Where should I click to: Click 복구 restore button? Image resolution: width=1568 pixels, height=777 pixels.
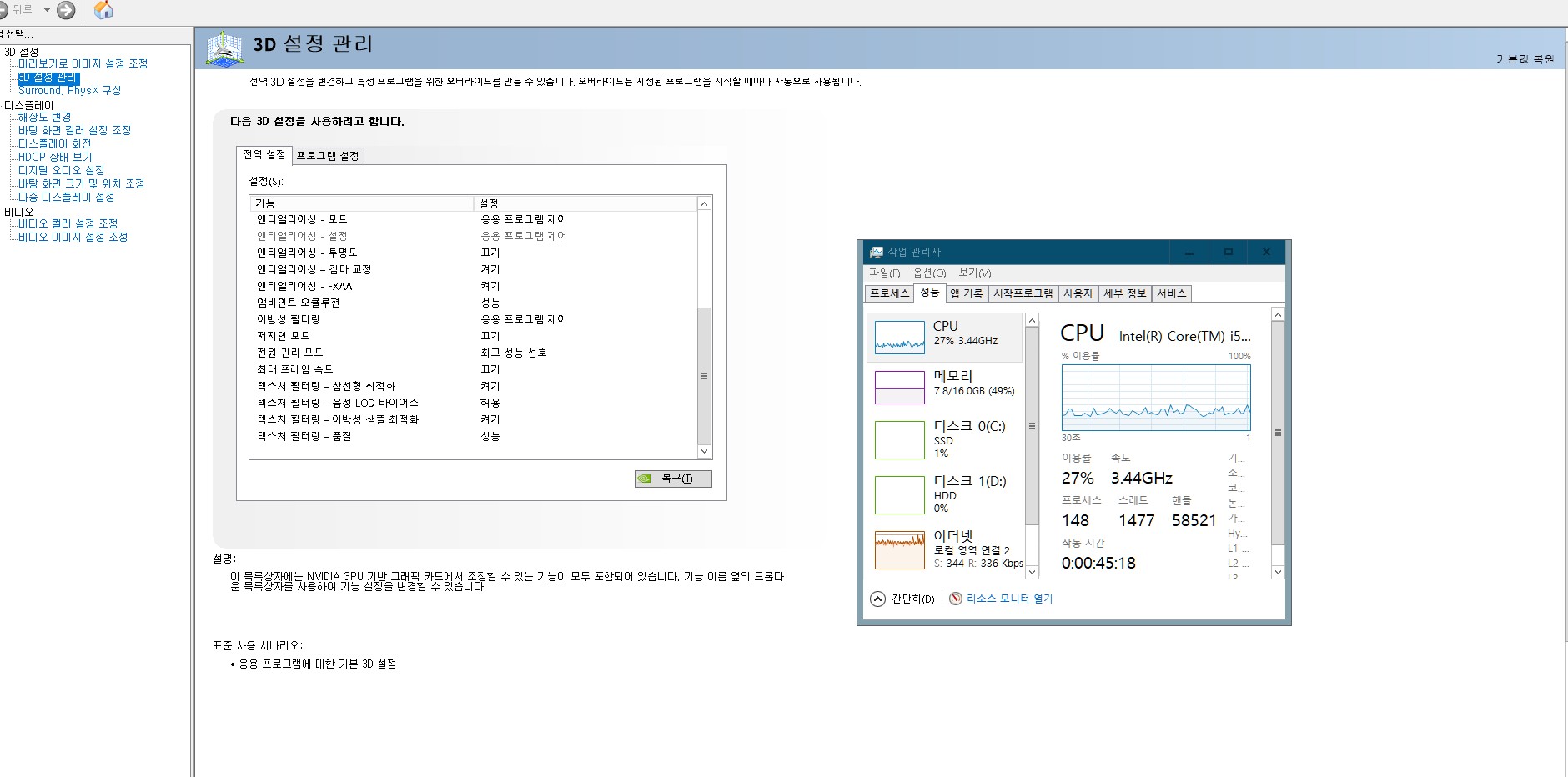[x=673, y=479]
